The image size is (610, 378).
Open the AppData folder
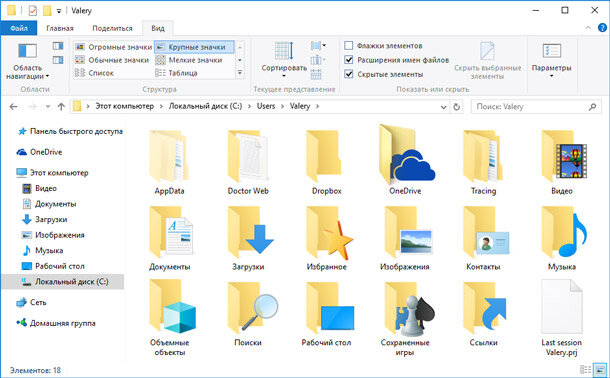pyautogui.click(x=169, y=163)
